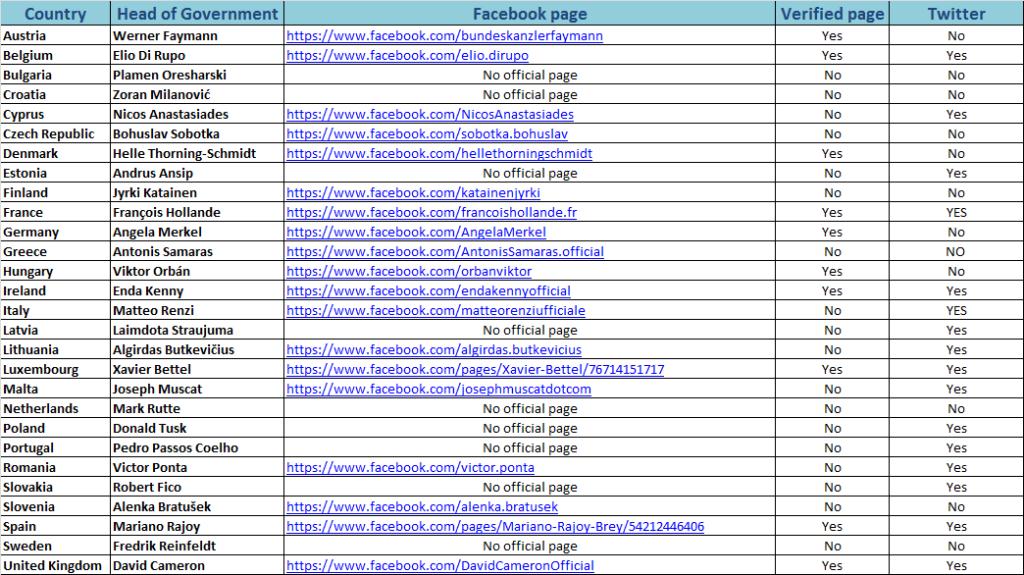The image size is (1024, 575).
Task: Click the katainenjyrki Facebook link
Action: pyautogui.click(x=413, y=193)
